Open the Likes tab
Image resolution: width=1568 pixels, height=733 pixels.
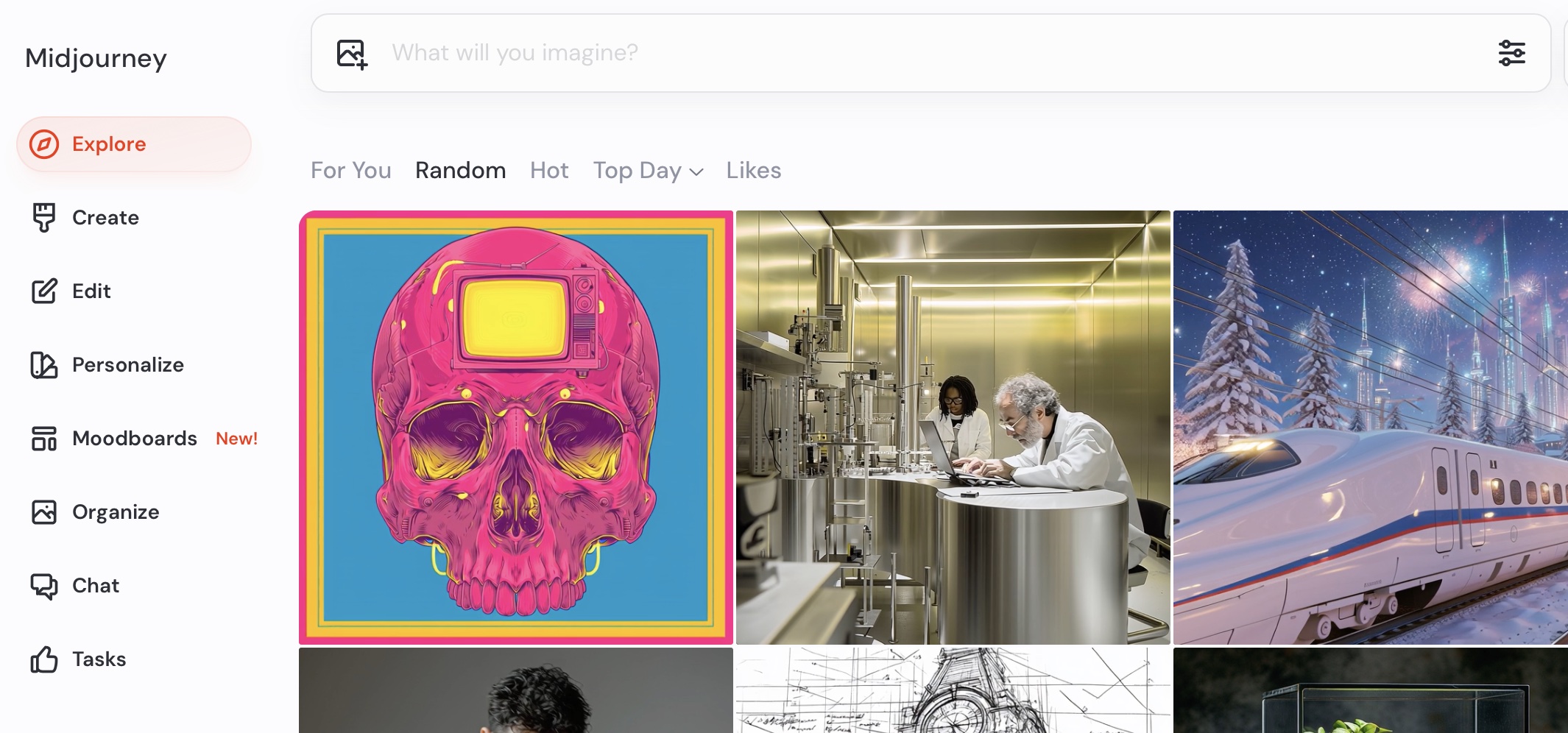(x=753, y=171)
